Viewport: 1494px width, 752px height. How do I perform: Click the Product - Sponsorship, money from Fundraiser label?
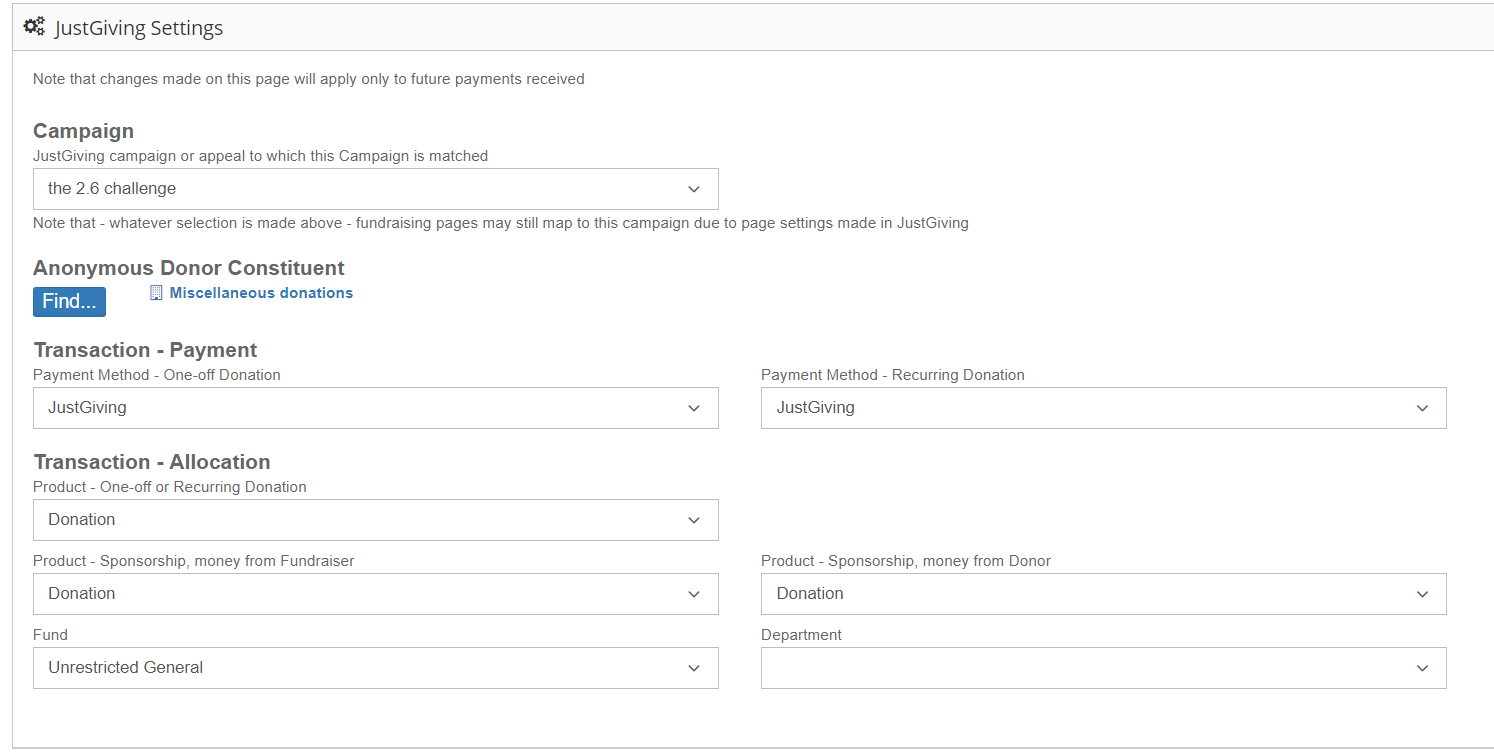click(x=194, y=561)
